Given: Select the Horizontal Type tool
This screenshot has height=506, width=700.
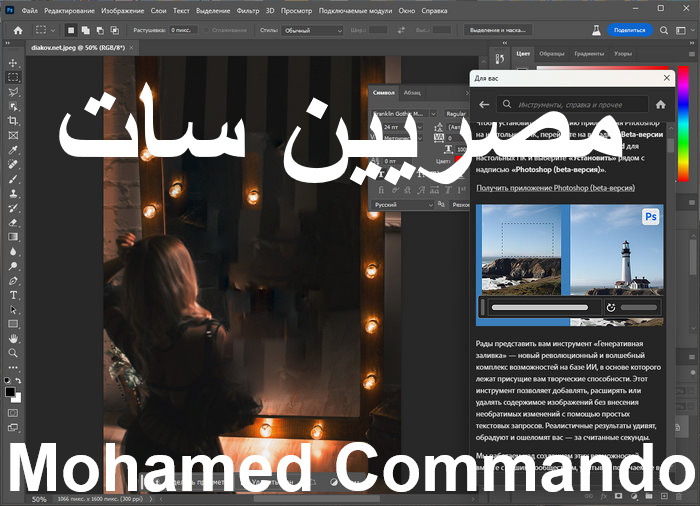Looking at the screenshot, I should coord(13,295).
